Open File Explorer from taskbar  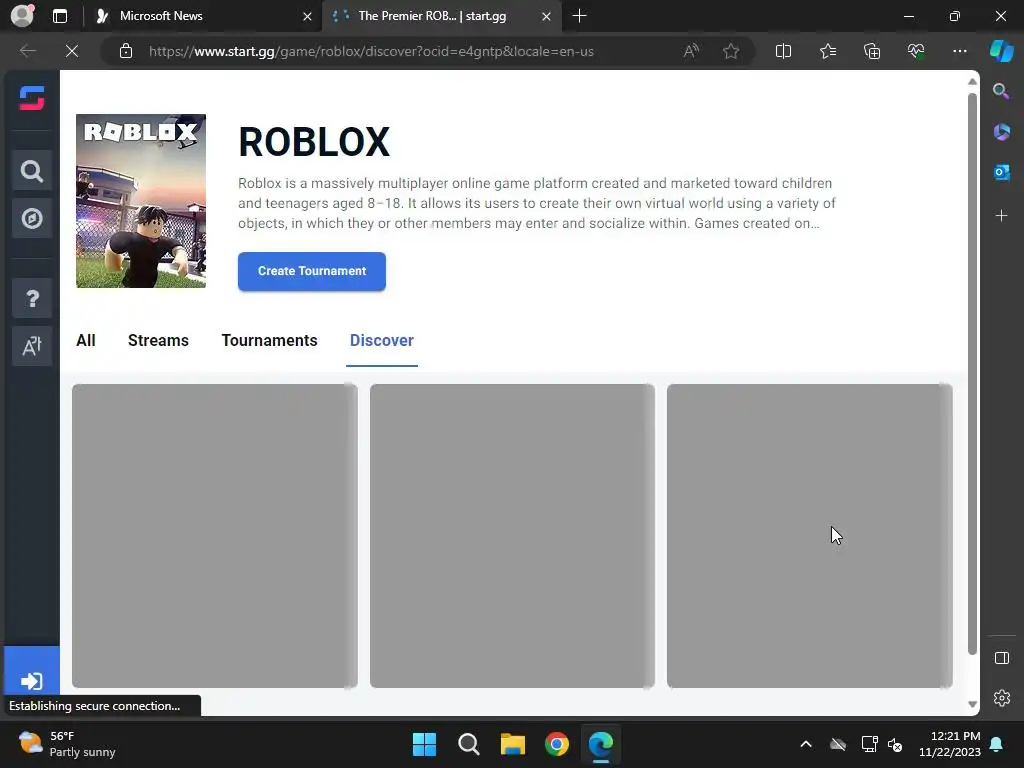pyautogui.click(x=513, y=744)
